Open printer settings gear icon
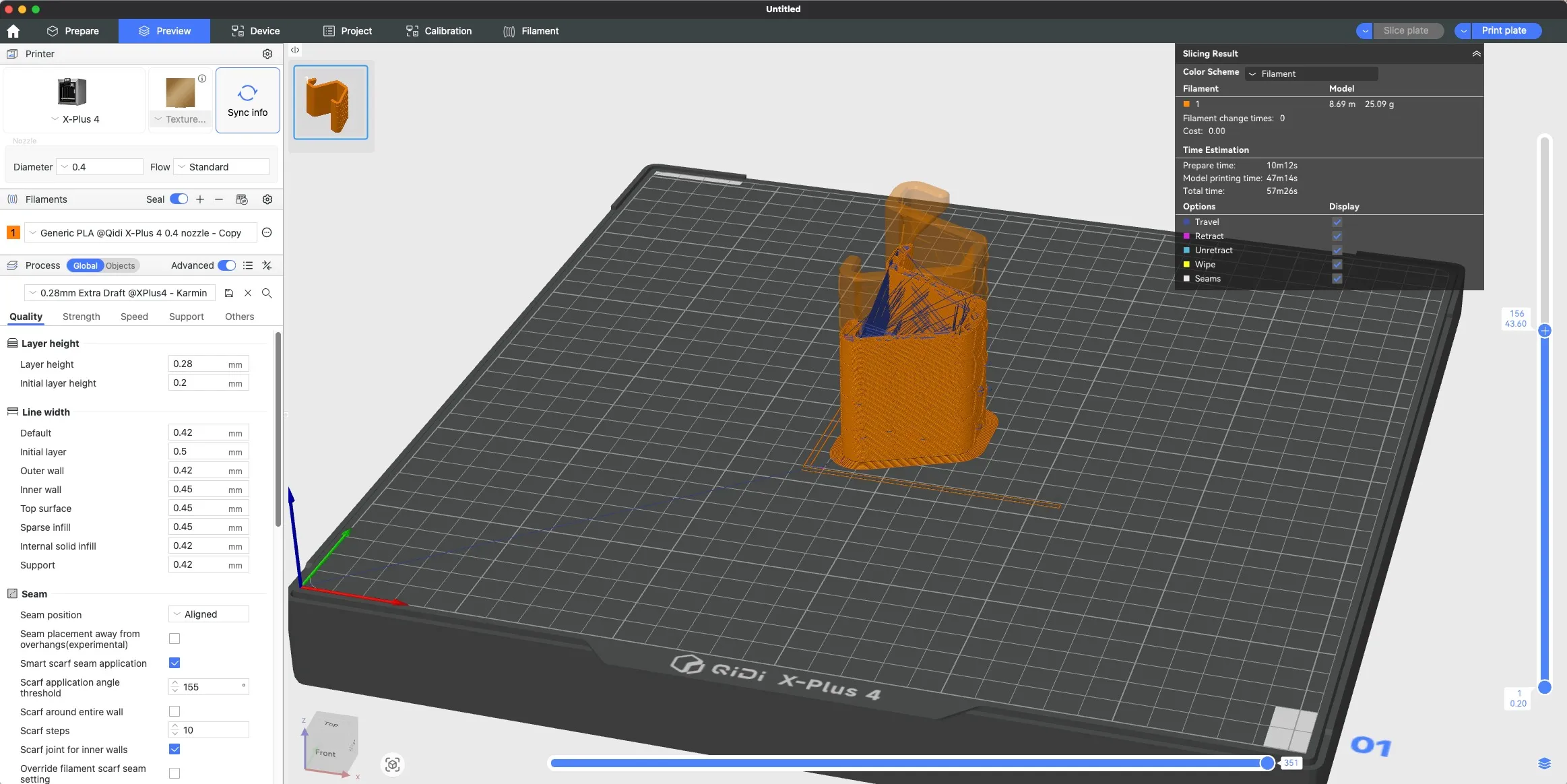The image size is (1567, 784). tap(267, 54)
